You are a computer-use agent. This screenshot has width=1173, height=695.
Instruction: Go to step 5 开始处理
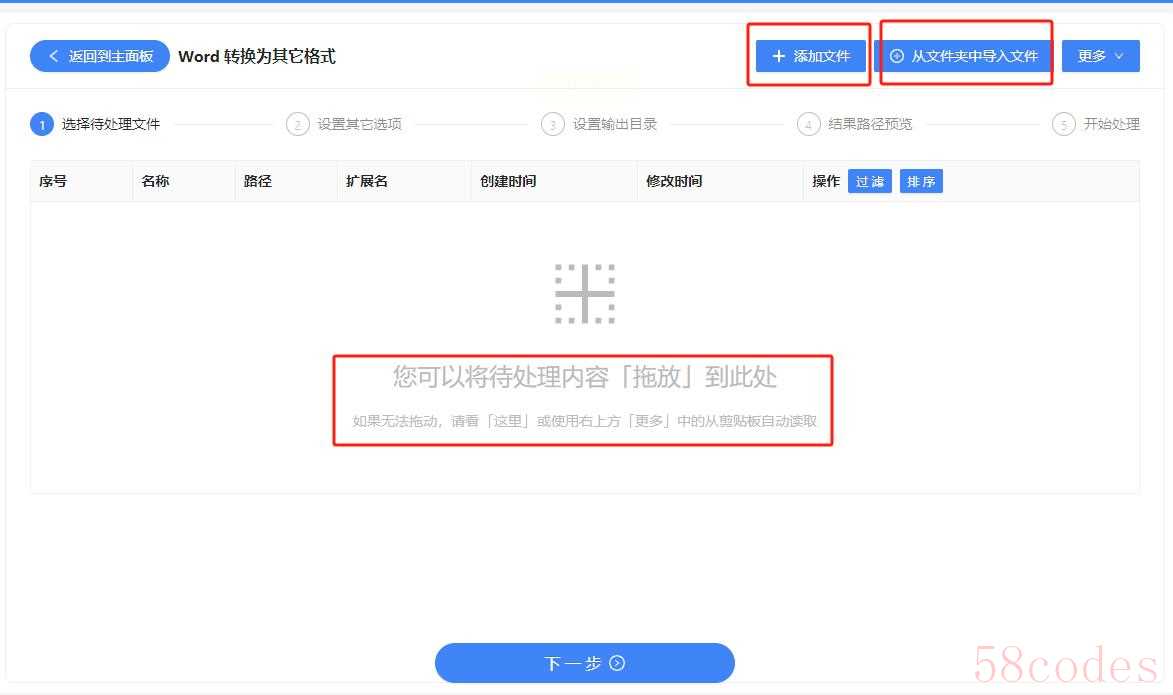pos(1096,124)
